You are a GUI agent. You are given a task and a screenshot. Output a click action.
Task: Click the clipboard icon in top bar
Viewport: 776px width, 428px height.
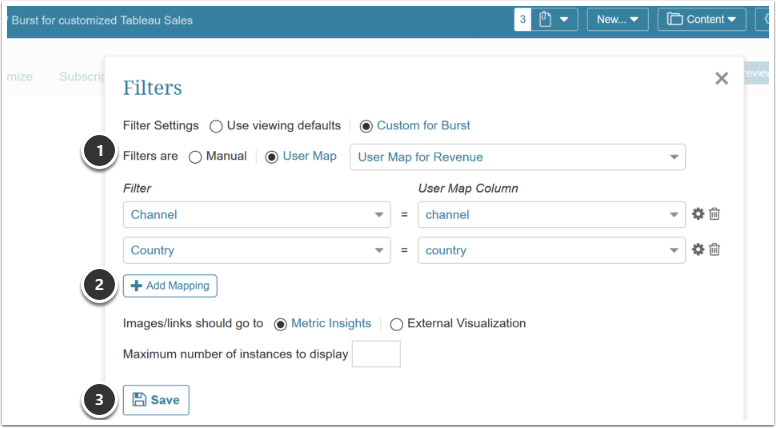pos(547,20)
